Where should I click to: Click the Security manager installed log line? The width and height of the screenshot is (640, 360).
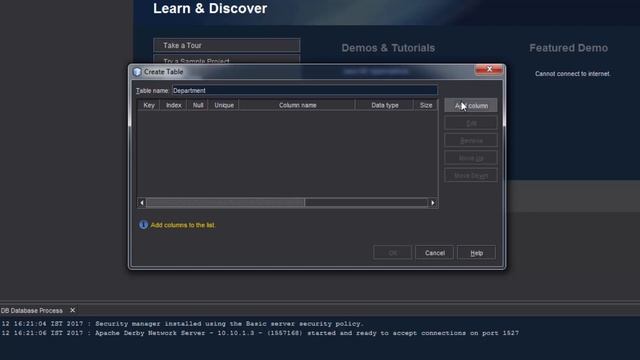click(x=182, y=324)
